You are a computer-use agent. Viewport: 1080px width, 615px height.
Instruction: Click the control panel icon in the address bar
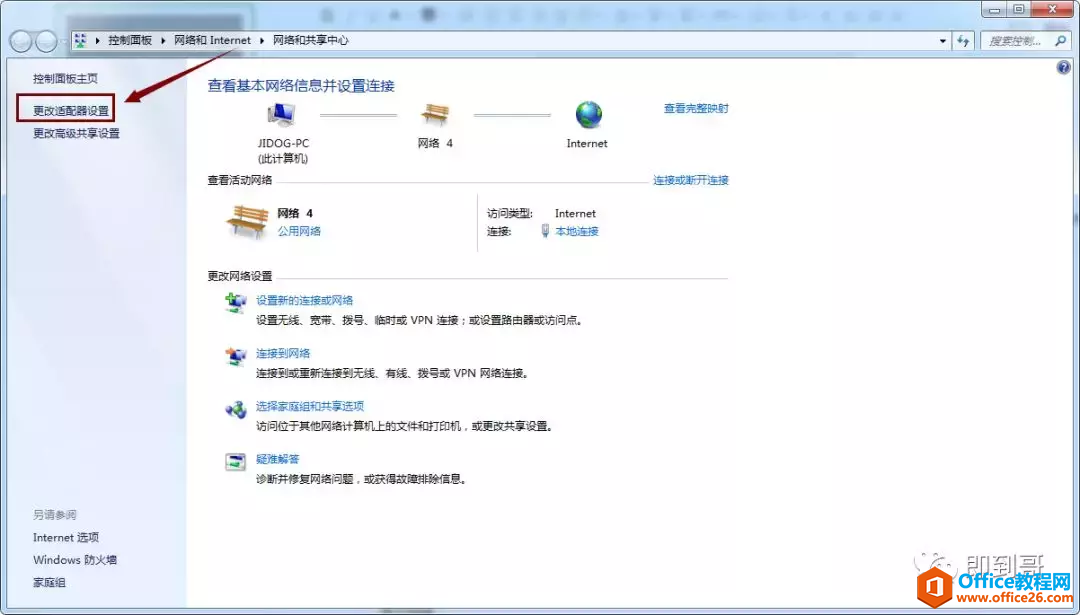tap(81, 41)
